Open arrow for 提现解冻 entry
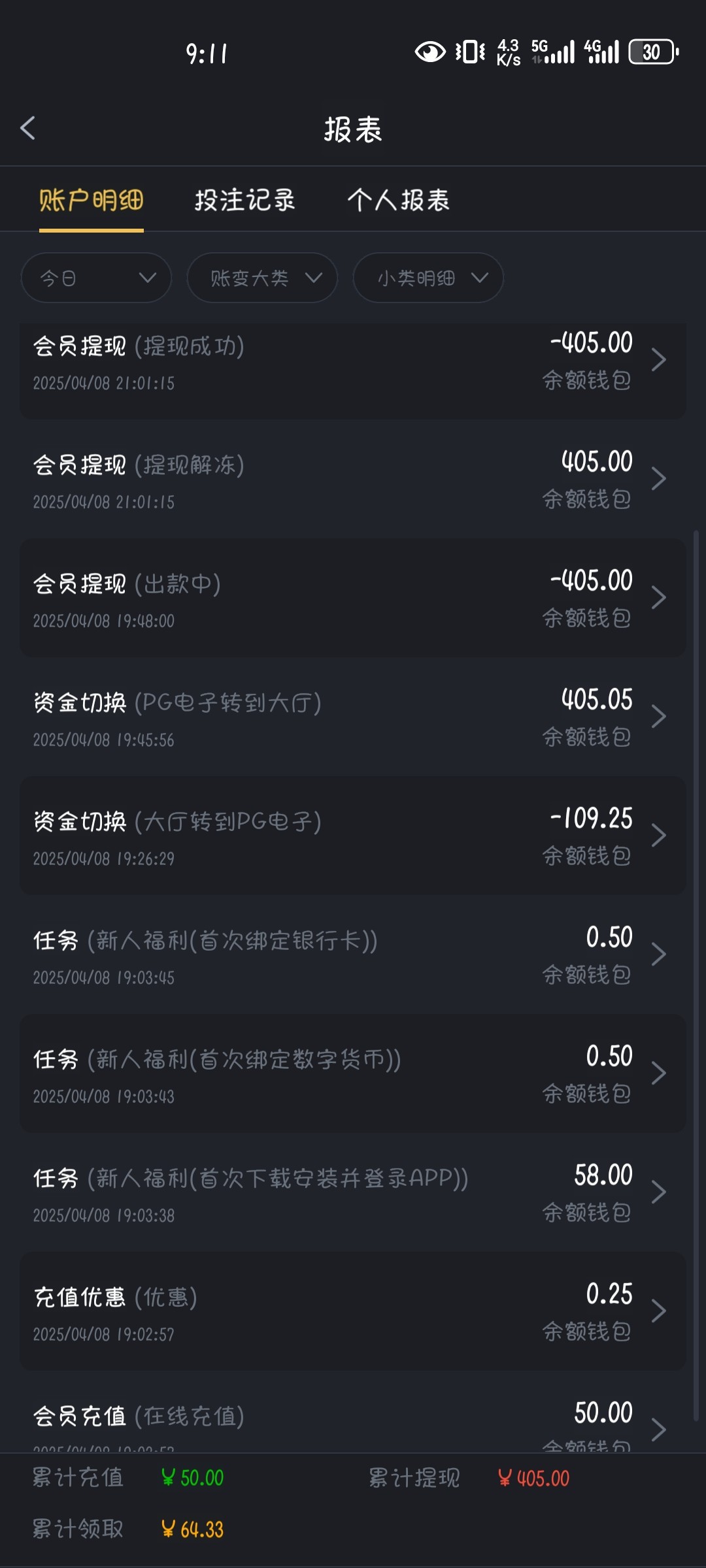Image resolution: width=706 pixels, height=1568 pixels. click(x=659, y=479)
